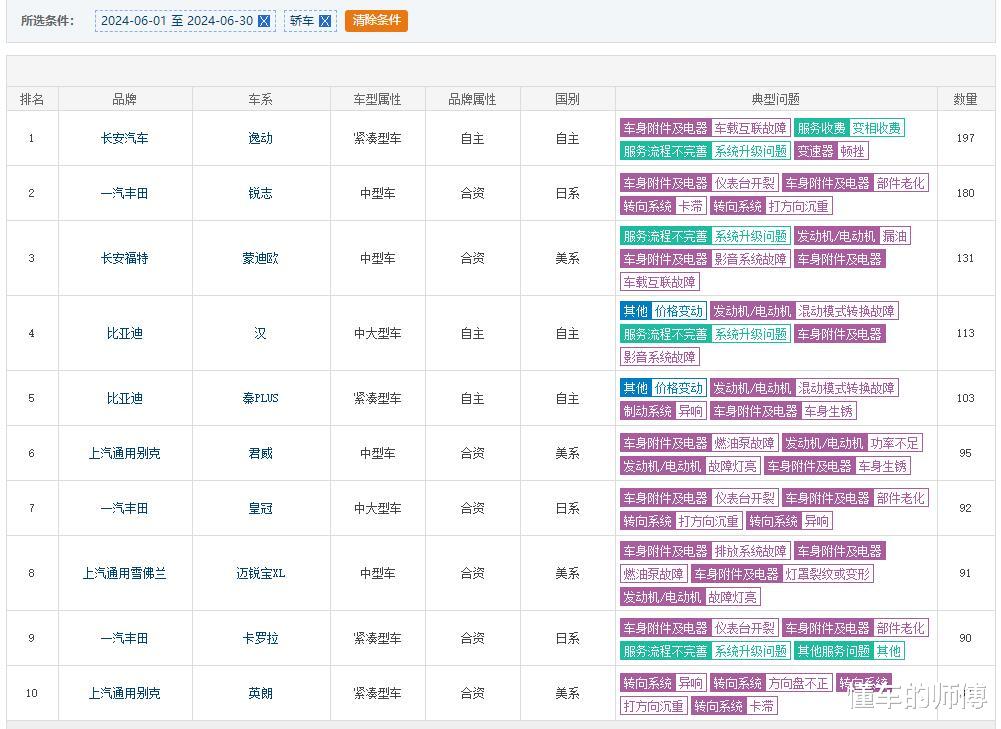Click the 排名 column header
Image resolution: width=1001 pixels, height=729 pixels.
click(32, 99)
